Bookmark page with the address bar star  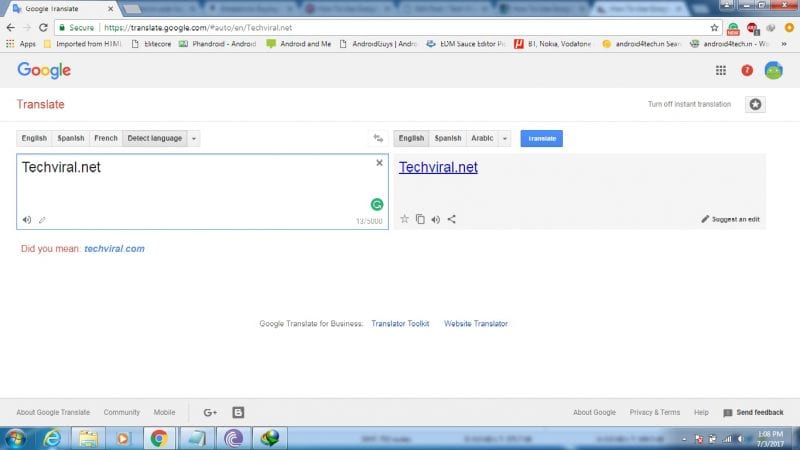(x=714, y=28)
